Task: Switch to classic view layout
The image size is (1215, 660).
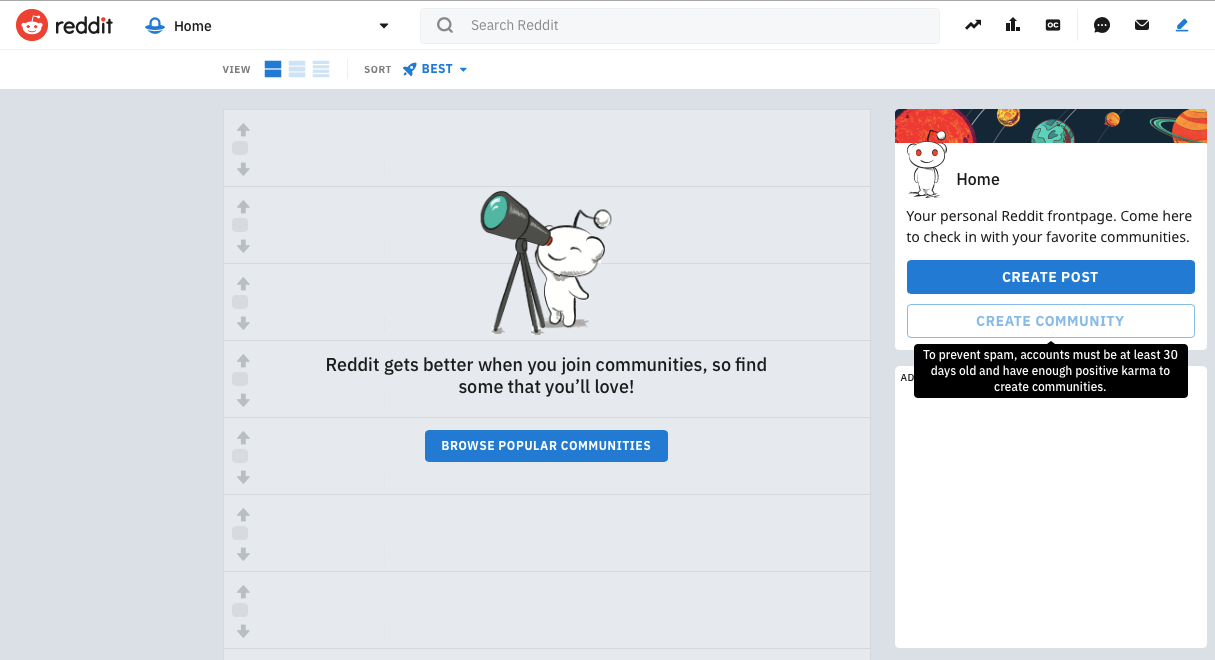Action: (x=297, y=69)
